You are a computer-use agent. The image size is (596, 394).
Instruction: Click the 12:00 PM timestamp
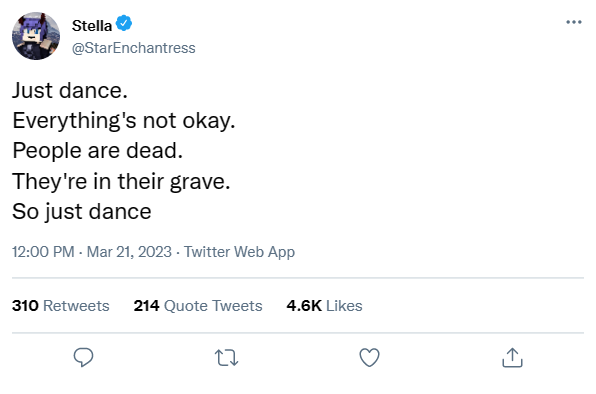coord(43,252)
